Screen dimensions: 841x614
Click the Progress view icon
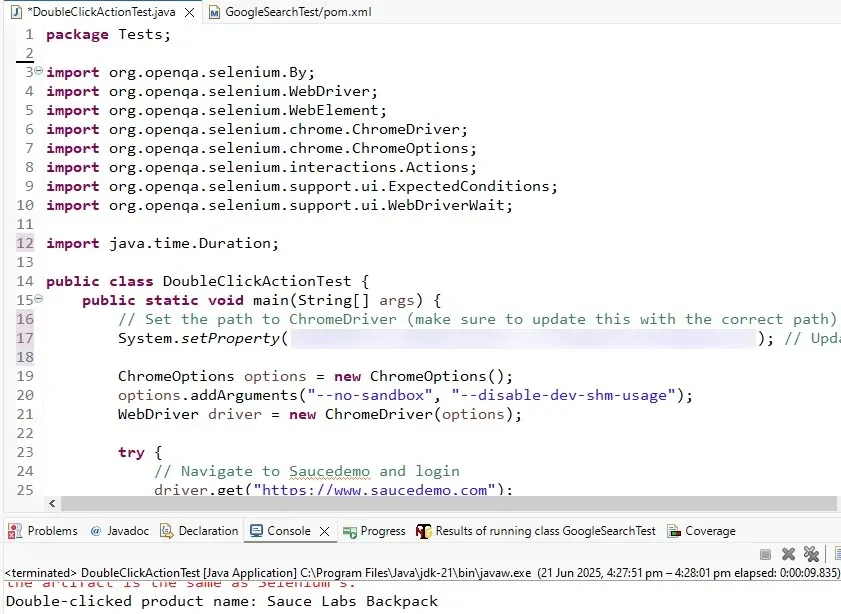pos(350,532)
